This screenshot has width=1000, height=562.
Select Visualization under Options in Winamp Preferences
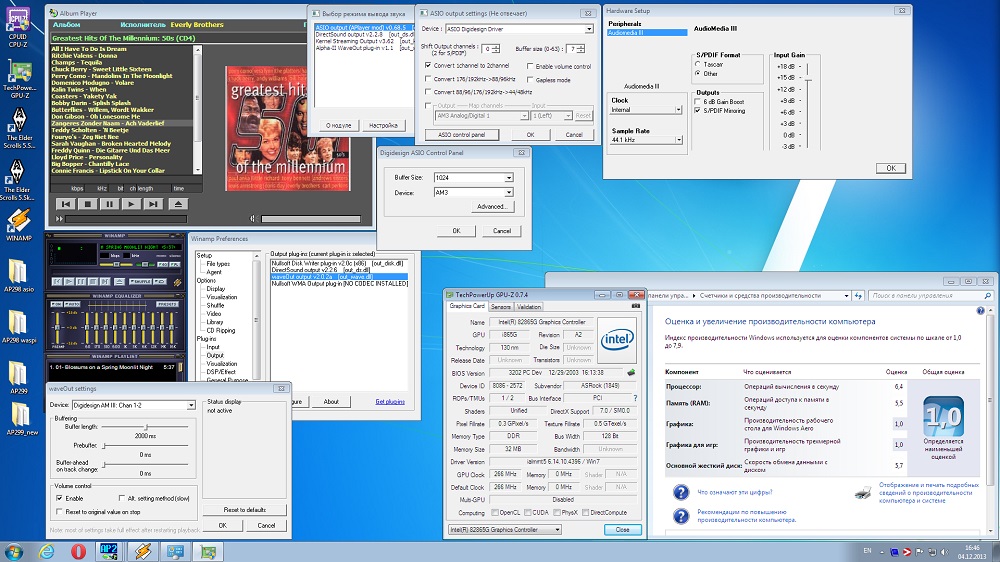coord(222,297)
